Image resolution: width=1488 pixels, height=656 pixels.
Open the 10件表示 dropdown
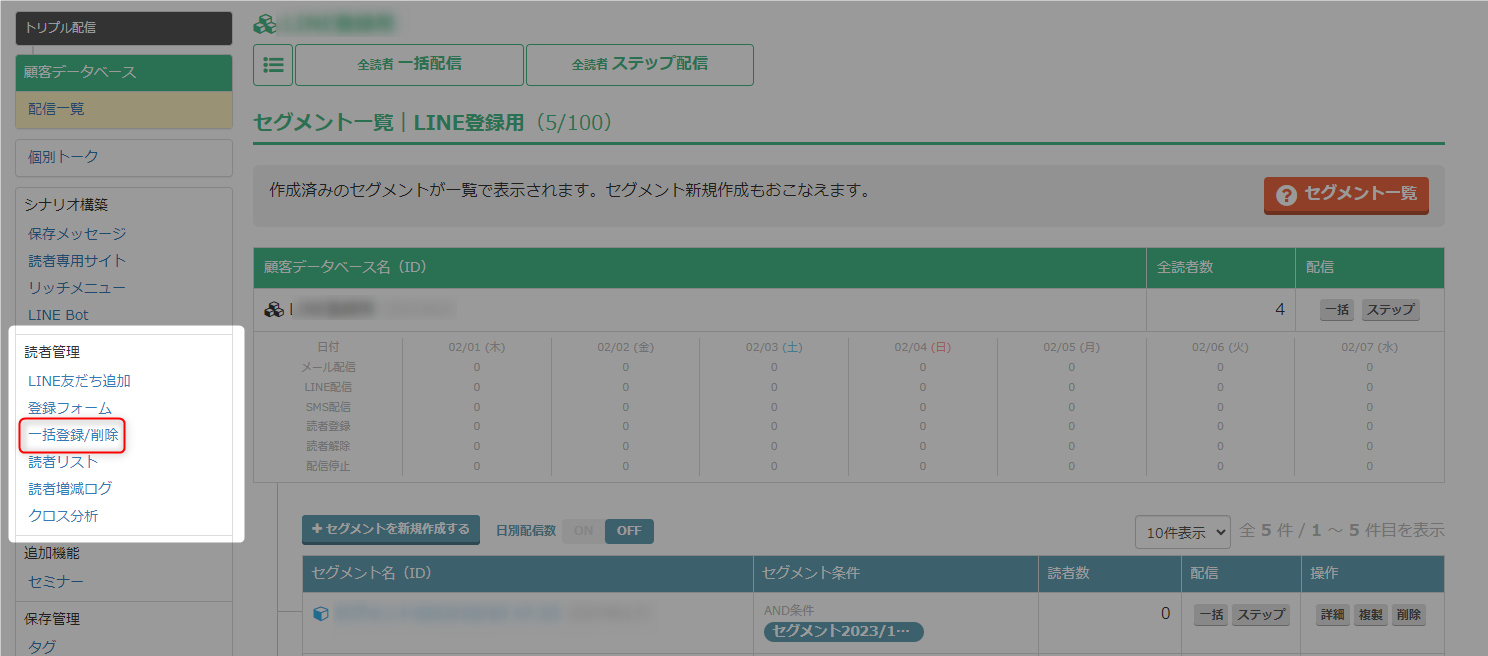(x=1182, y=532)
